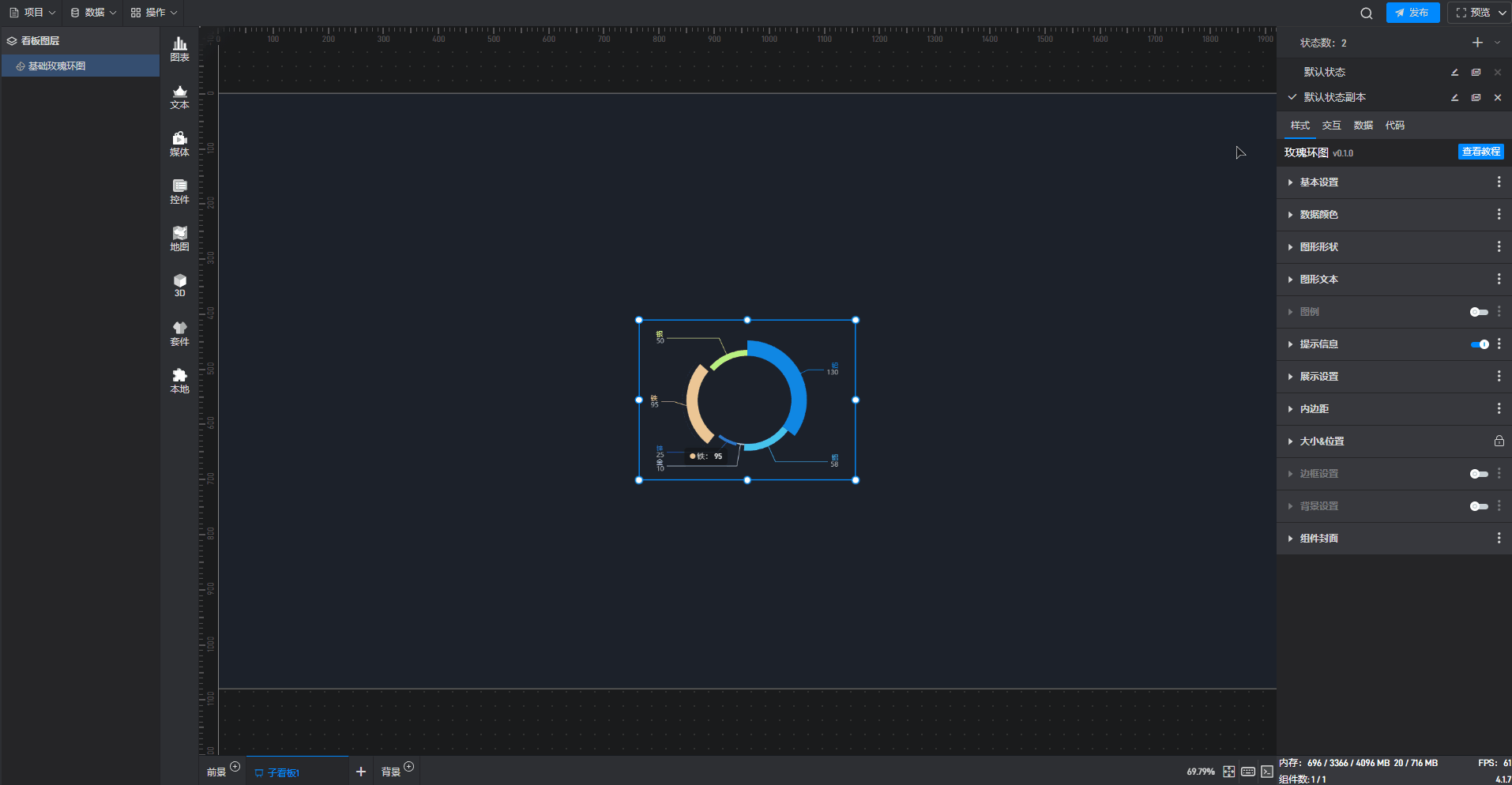Select the 基础玫瑰环图 layer item
The image size is (1512, 785).
[57, 66]
